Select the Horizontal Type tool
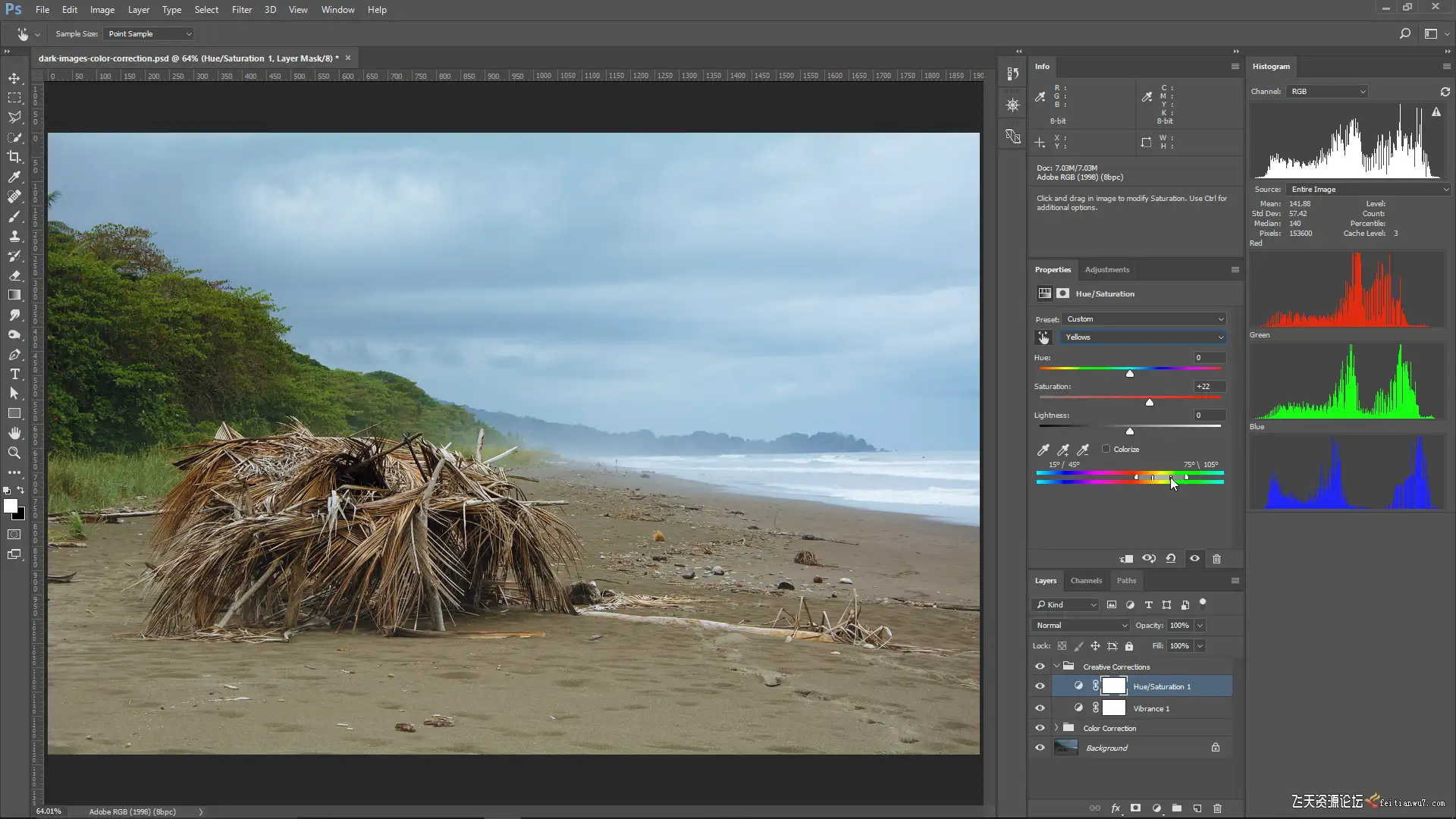Viewport: 1456px width, 819px height. (x=14, y=374)
